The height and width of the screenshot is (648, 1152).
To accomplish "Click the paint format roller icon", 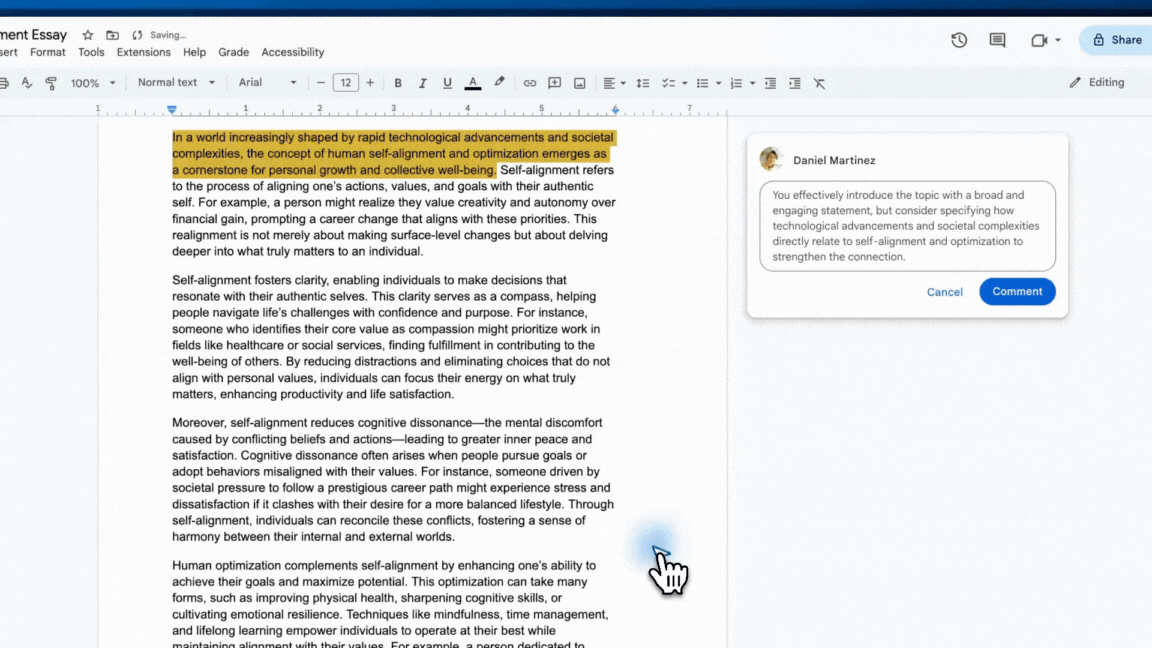I will pyautogui.click(x=51, y=83).
